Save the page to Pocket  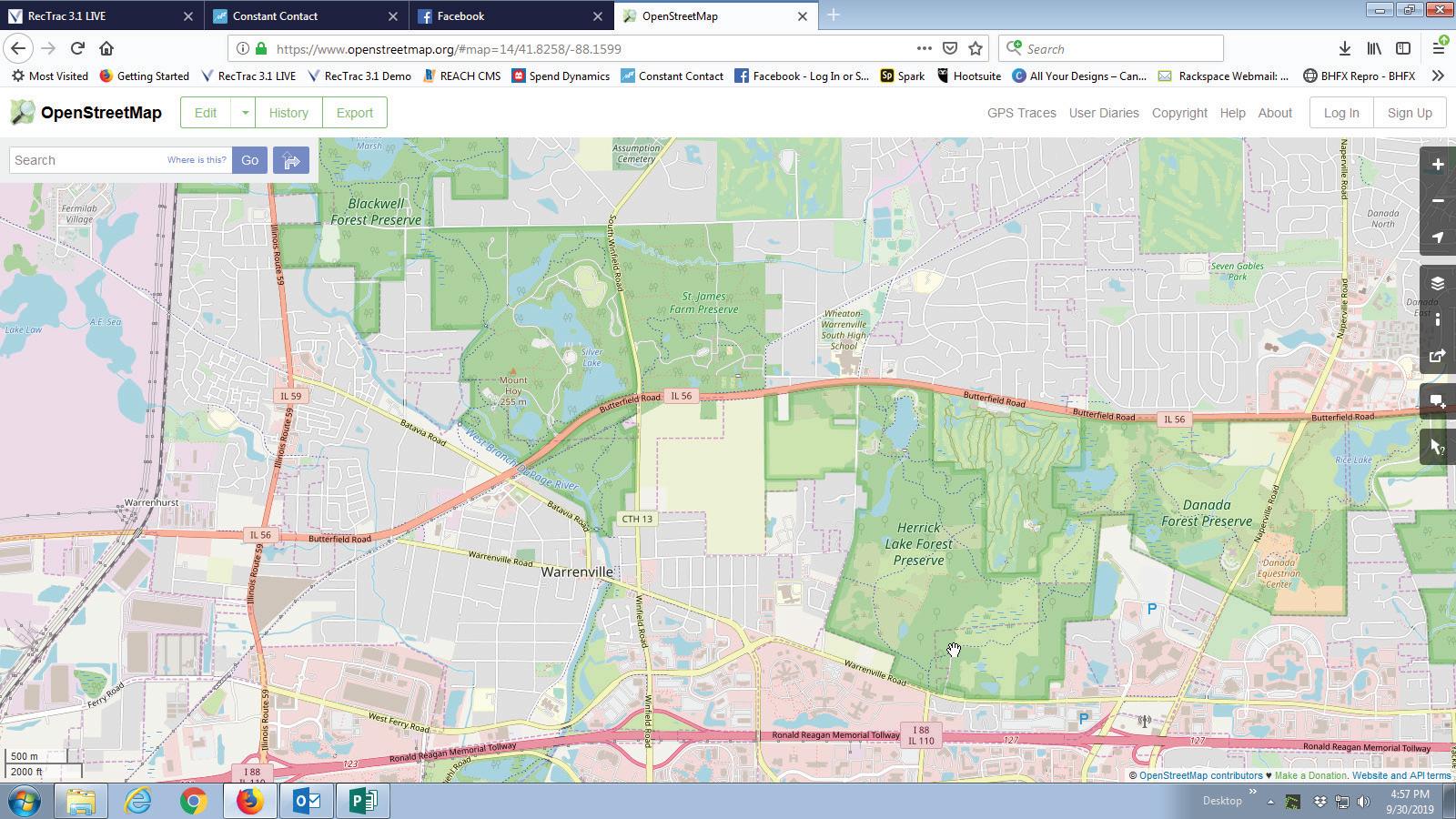pyautogui.click(x=949, y=48)
